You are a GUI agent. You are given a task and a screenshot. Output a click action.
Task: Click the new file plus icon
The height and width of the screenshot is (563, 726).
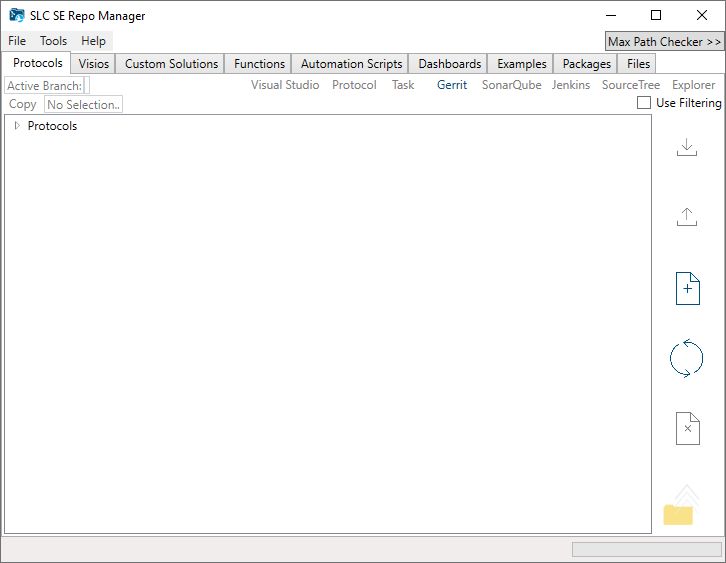(688, 288)
